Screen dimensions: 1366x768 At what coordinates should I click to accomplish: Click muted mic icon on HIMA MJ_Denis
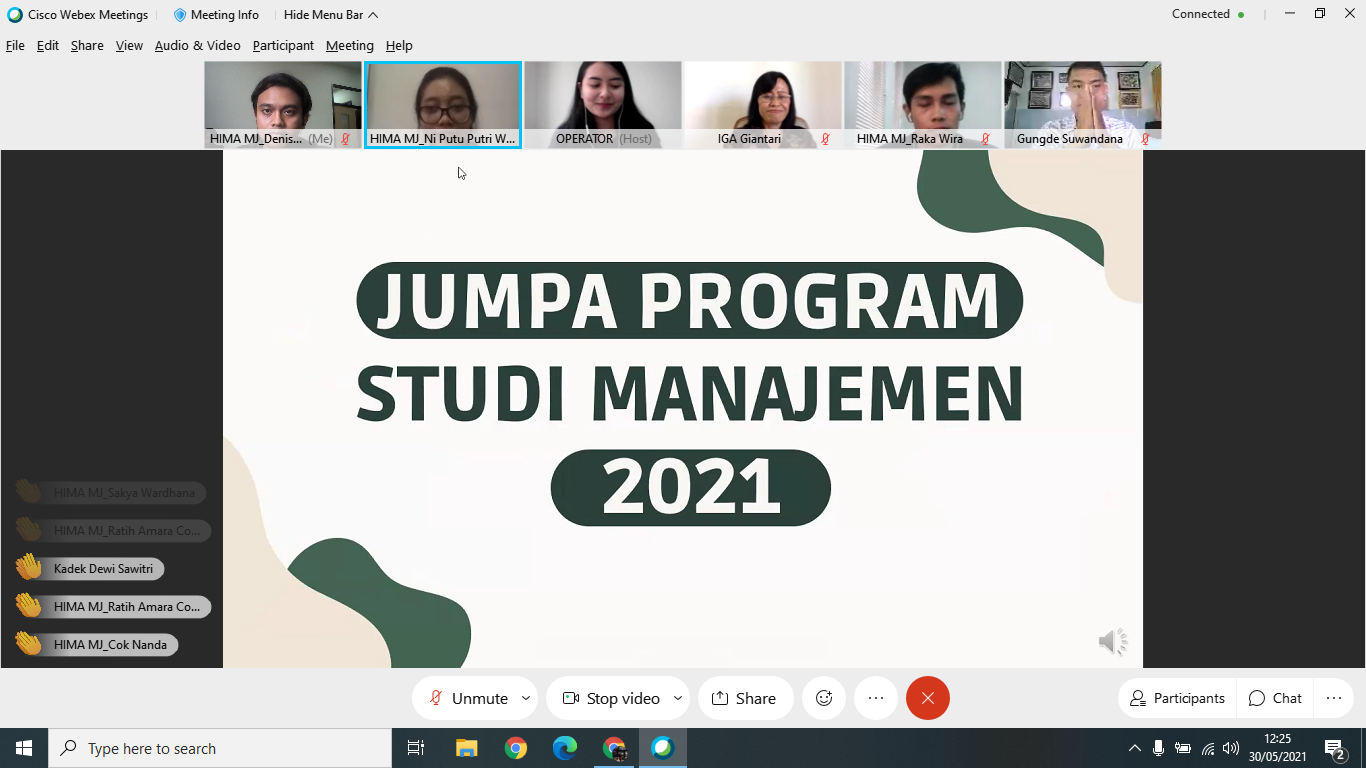click(x=345, y=139)
